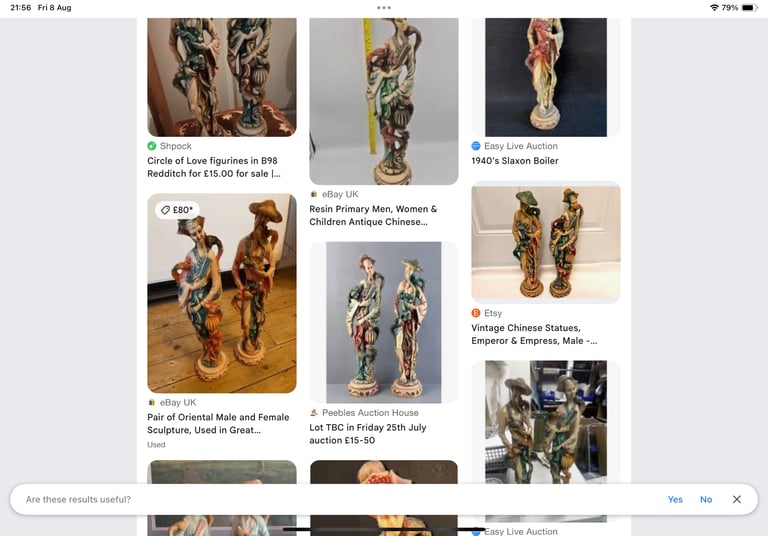Open Vintage Chinese Statues Etsy listing
This screenshot has width=768, height=536.
[x=534, y=334]
